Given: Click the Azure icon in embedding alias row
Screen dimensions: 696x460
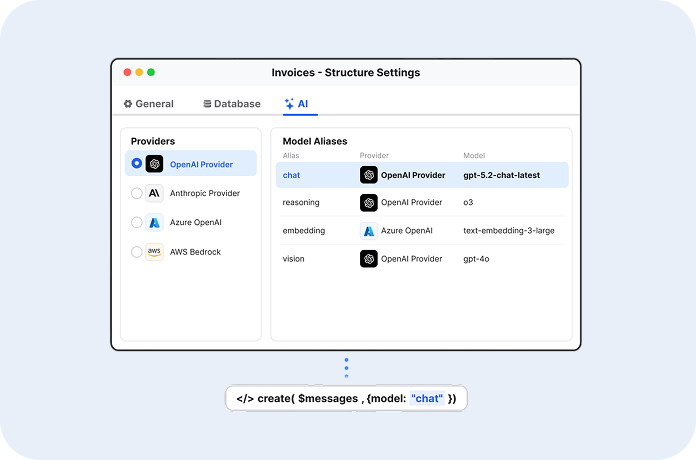Looking at the screenshot, I should [369, 231].
